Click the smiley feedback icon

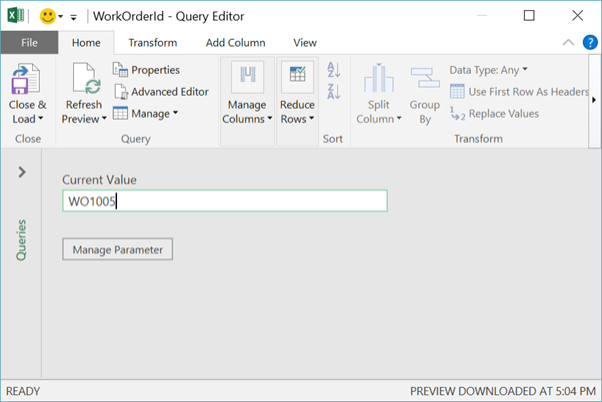[48, 16]
